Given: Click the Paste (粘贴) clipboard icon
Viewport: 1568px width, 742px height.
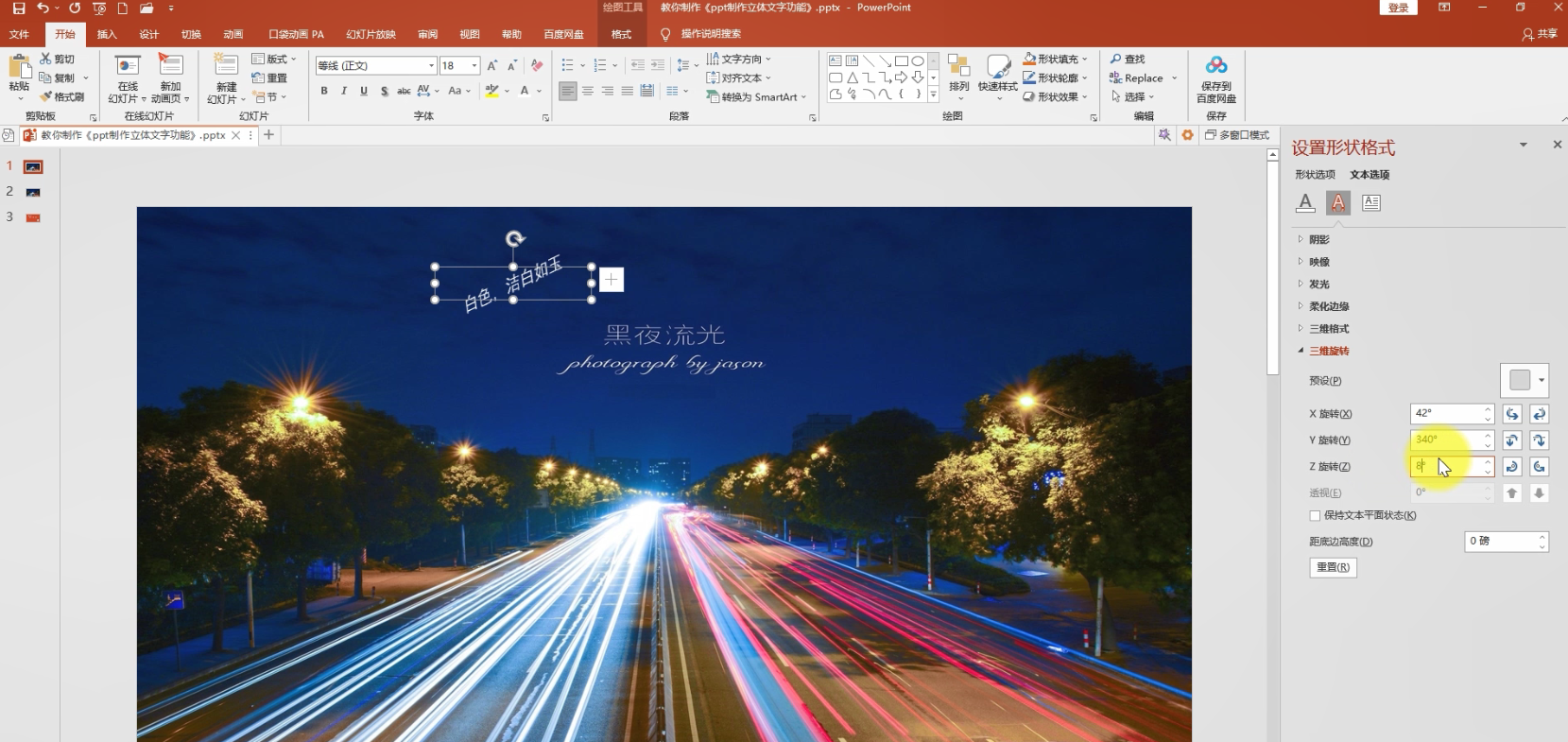Looking at the screenshot, I should point(19,66).
